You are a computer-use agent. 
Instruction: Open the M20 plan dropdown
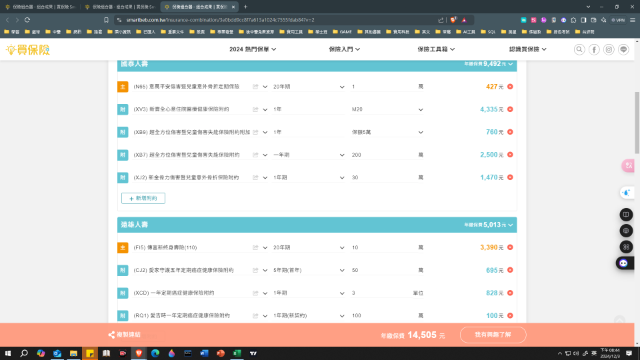[387, 109]
